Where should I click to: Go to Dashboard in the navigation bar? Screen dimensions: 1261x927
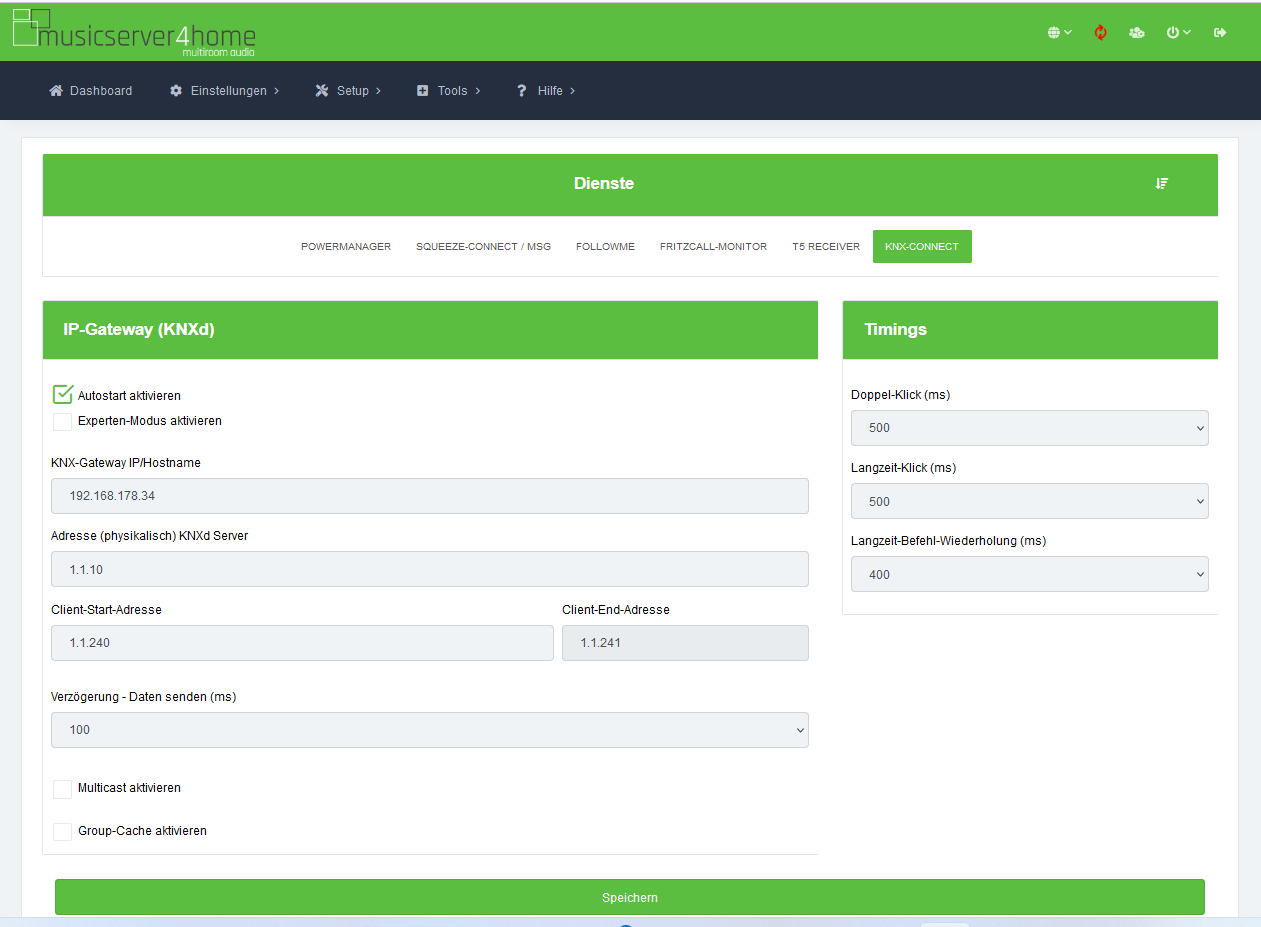[x=91, y=91]
